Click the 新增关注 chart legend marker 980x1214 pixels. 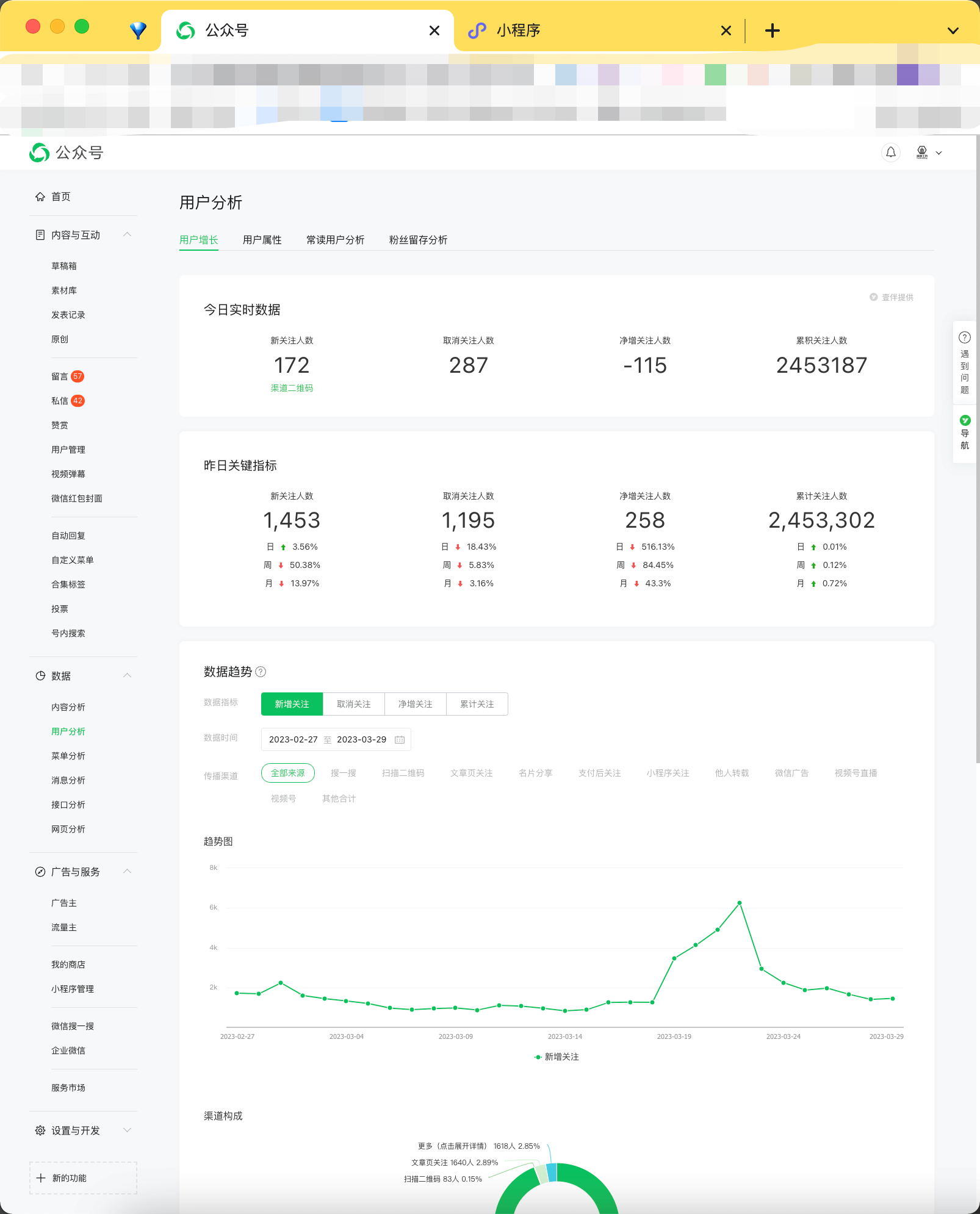tap(538, 1057)
